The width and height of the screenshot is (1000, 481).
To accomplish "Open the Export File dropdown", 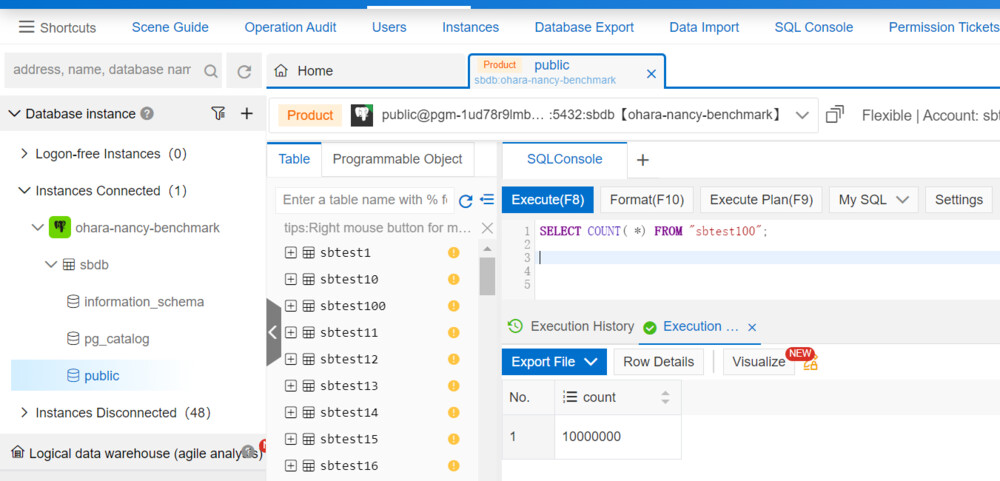I will [x=554, y=362].
